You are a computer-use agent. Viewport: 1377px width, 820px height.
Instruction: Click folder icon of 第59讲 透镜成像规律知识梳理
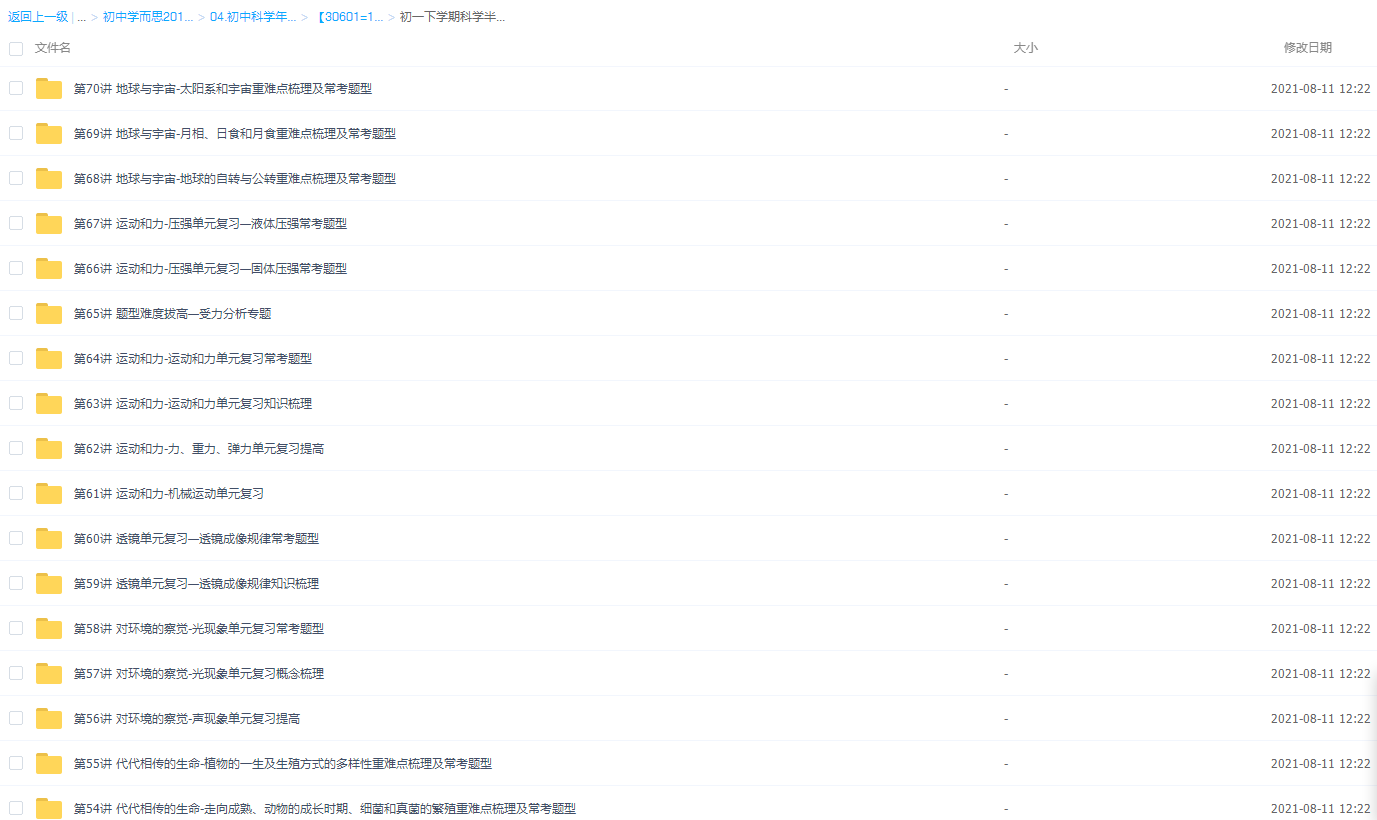49,584
